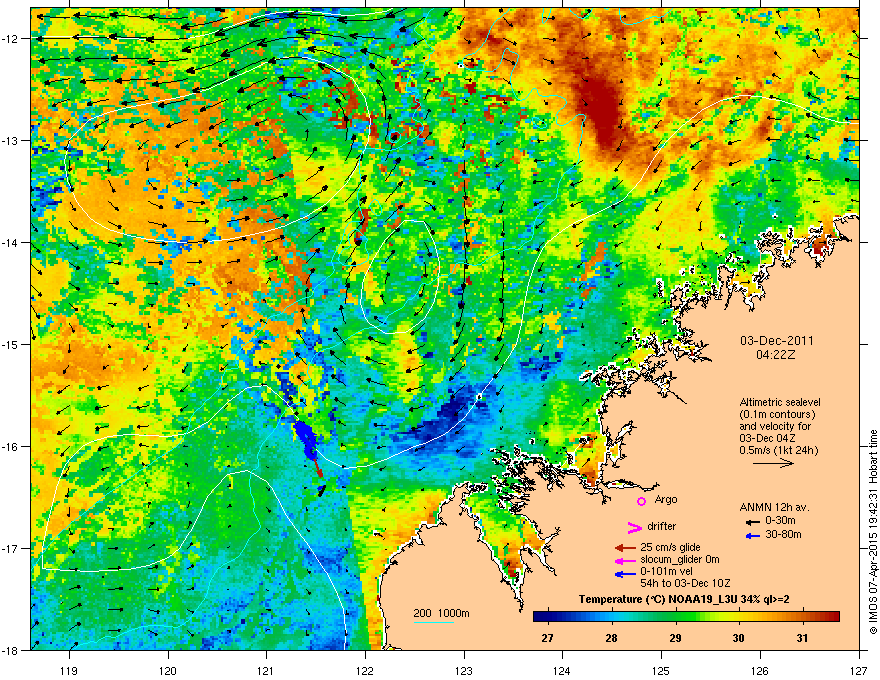Screen dimensions: 880x680
Task: Click the longitude axis label 125
Action: (662, 670)
